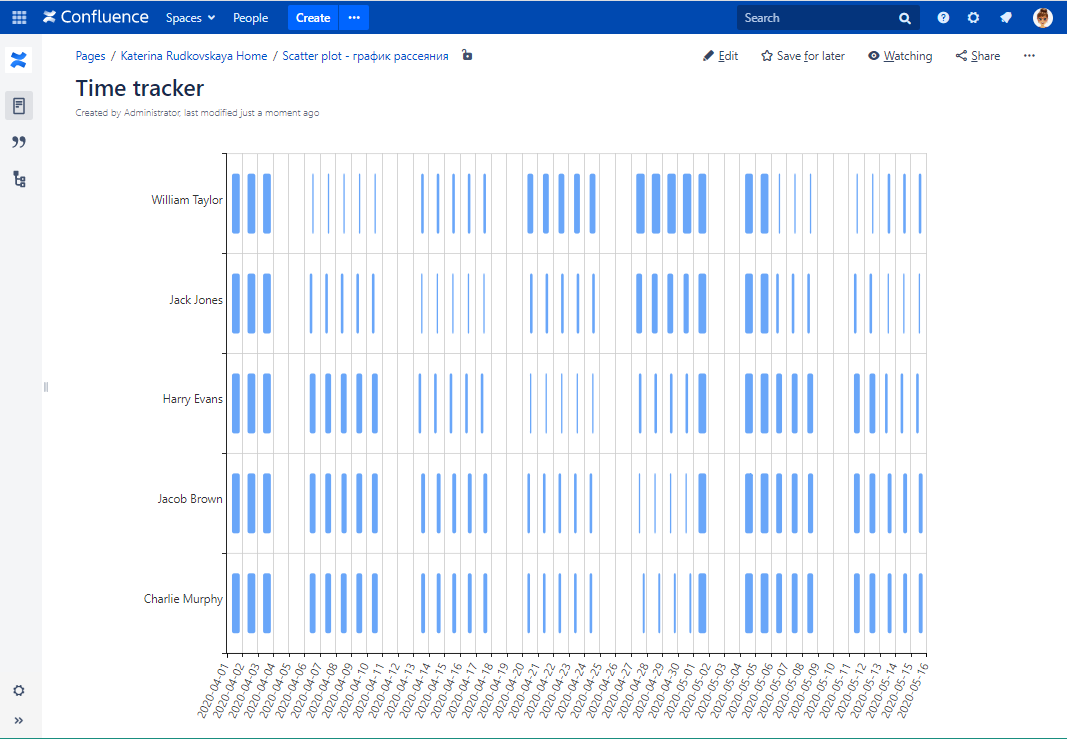This screenshot has width=1067, height=739.
Task: Collapse the sidebar using the edge handle
Action: click(x=44, y=386)
